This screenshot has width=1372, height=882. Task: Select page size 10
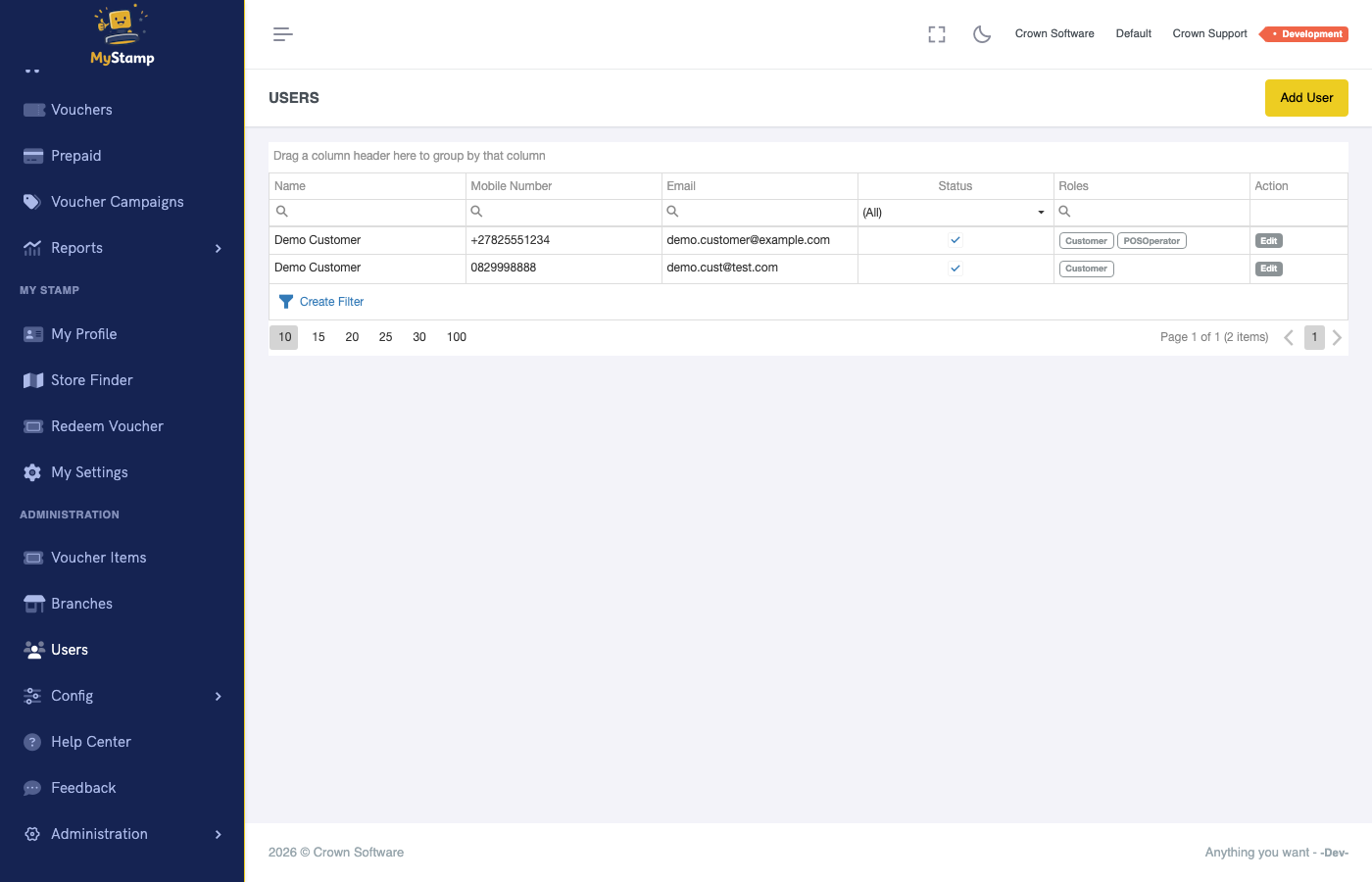click(x=284, y=337)
